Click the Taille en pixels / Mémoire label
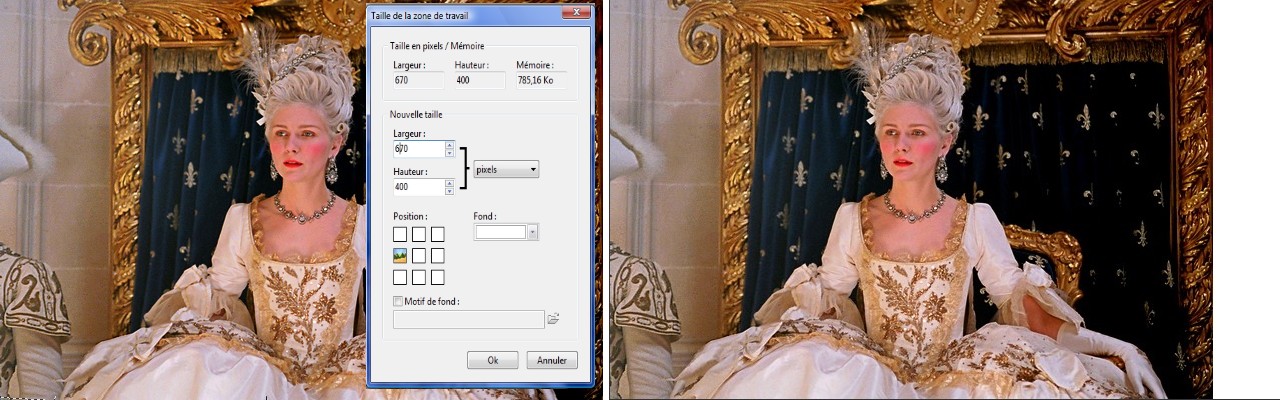1280x400 pixels. pos(435,46)
